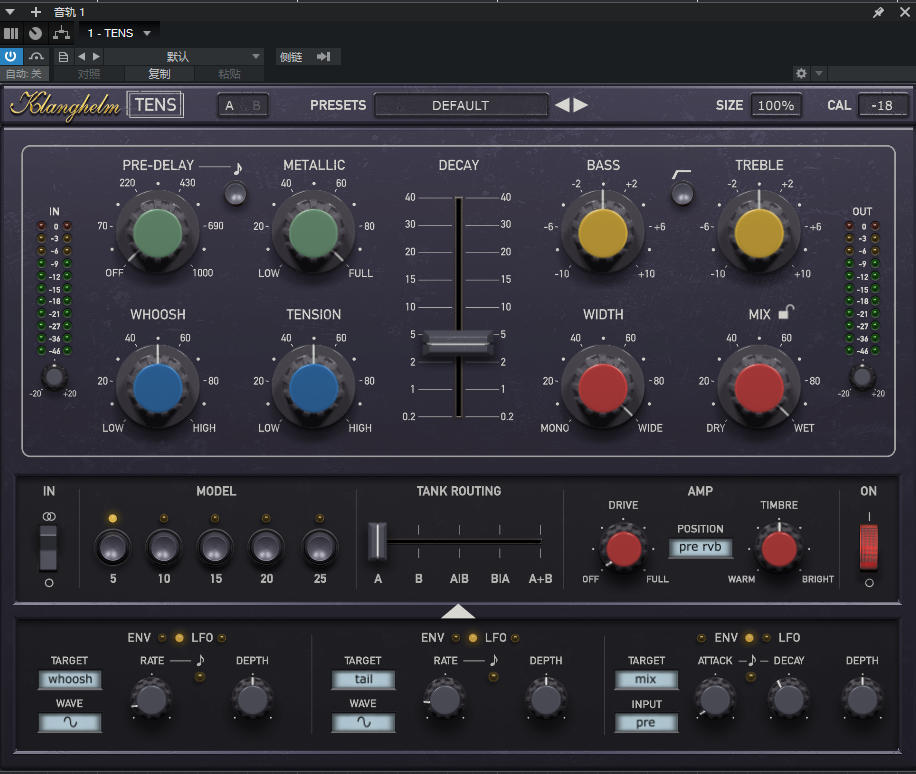Screen dimensions: 916x774
Task: Select MODEL 10 button
Action: (x=164, y=547)
